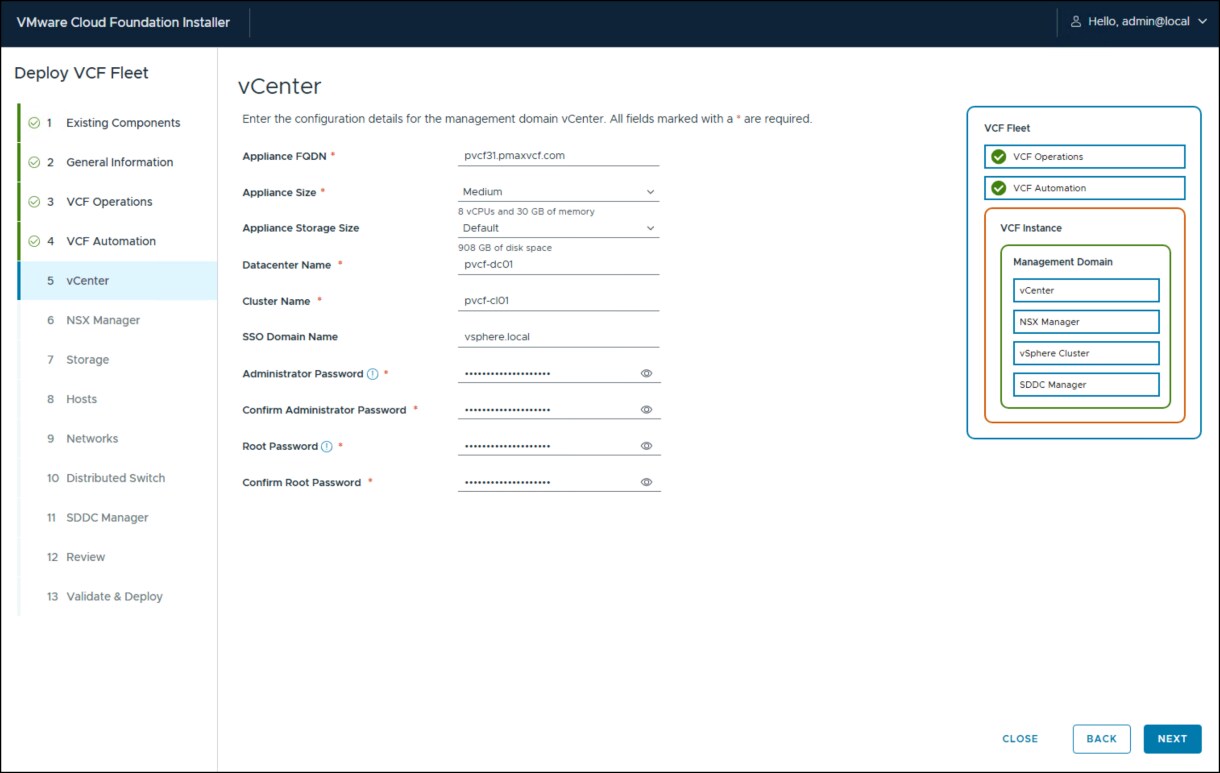Select step 7 Storage

118,360
